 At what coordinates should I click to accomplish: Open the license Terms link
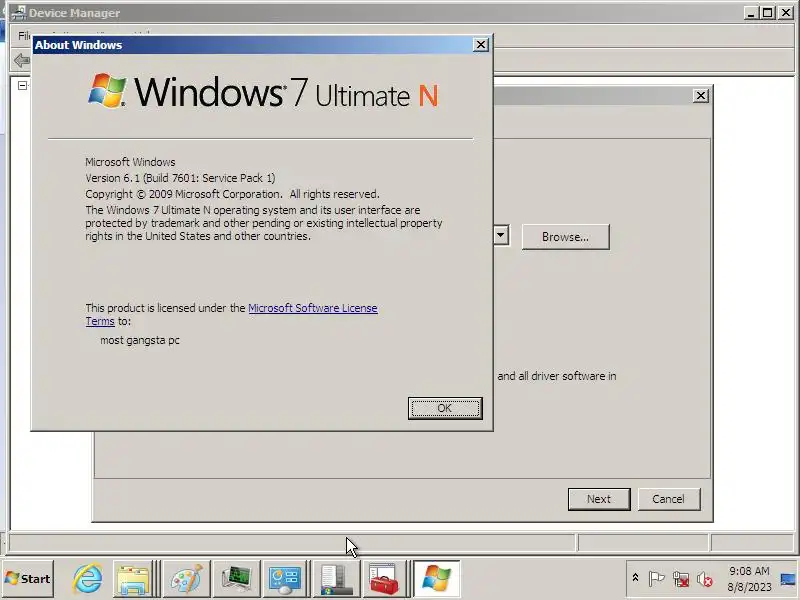100,321
